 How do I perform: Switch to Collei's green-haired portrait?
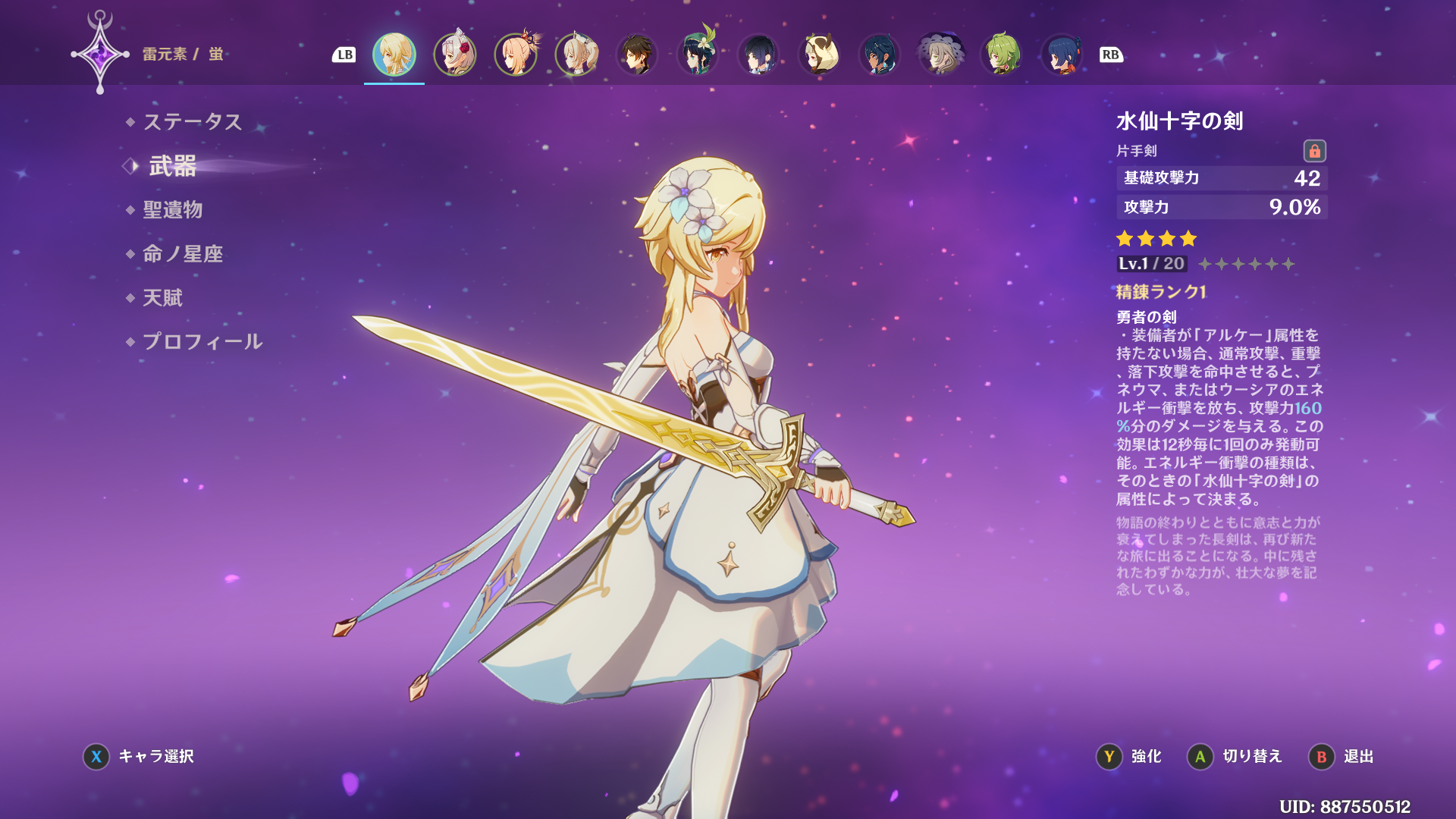(x=1001, y=55)
